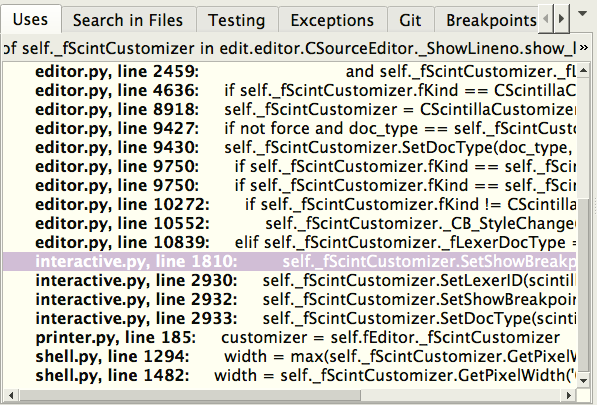Open the Testing tab
The image size is (597, 405).
point(236,20)
